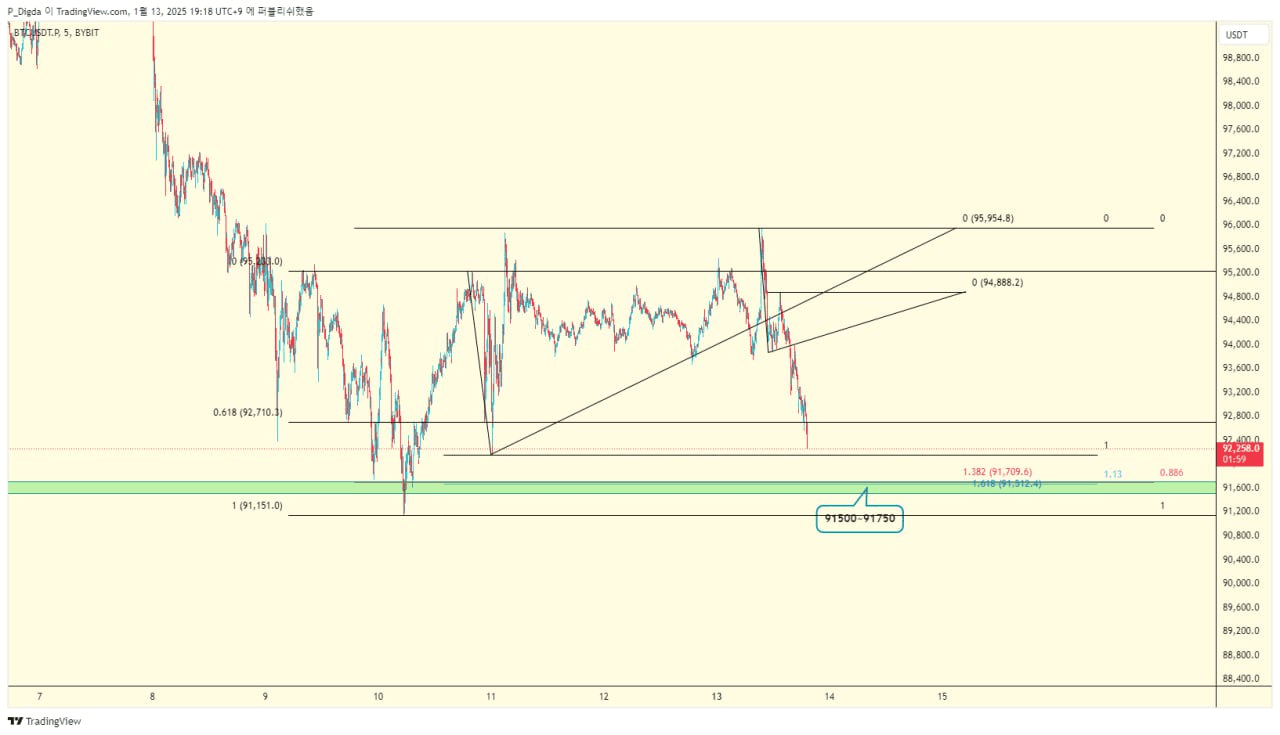This screenshot has height=735, width=1280.
Task: Click the TradingView logo at bottom left
Action: pyautogui.click(x=44, y=721)
